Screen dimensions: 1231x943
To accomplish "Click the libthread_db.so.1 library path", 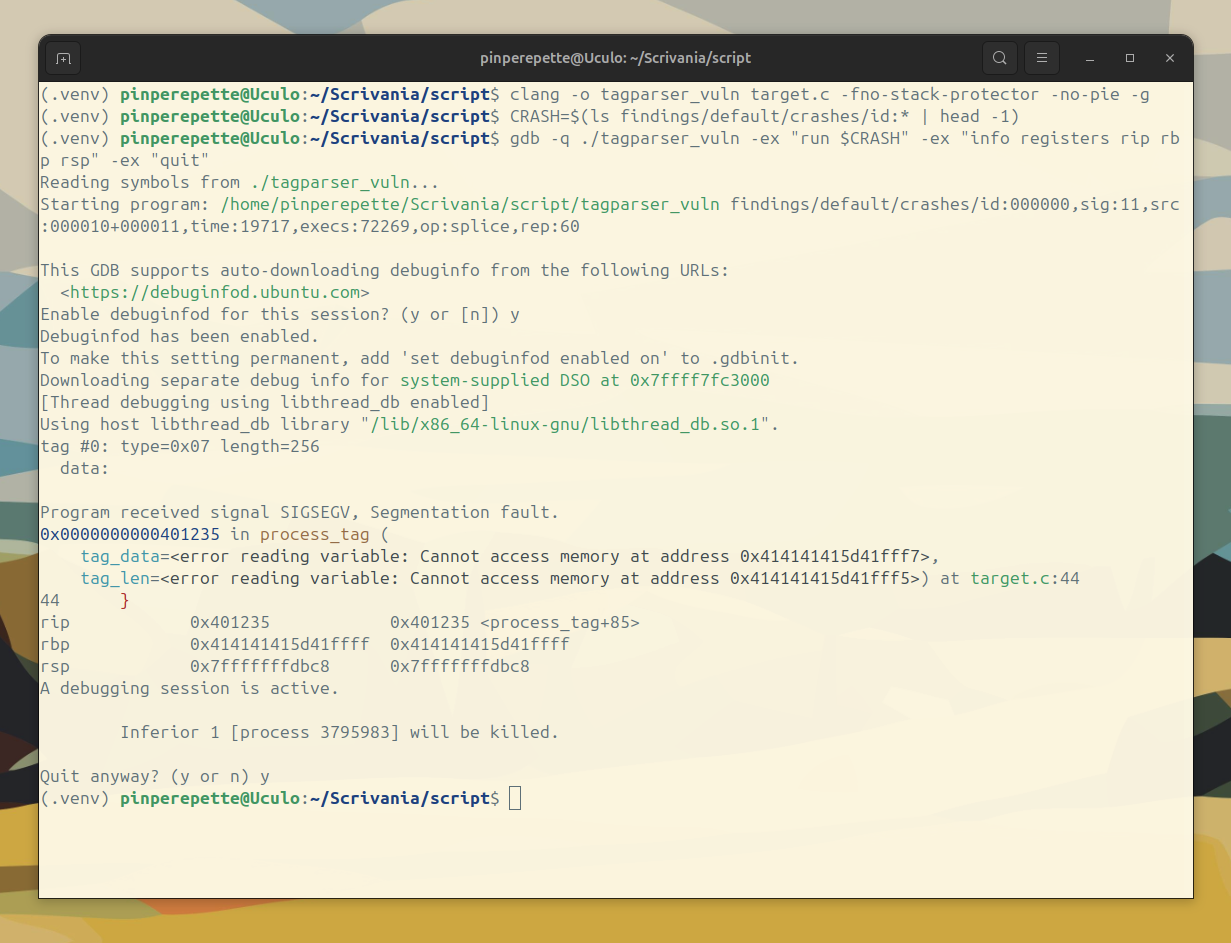I will (568, 424).
